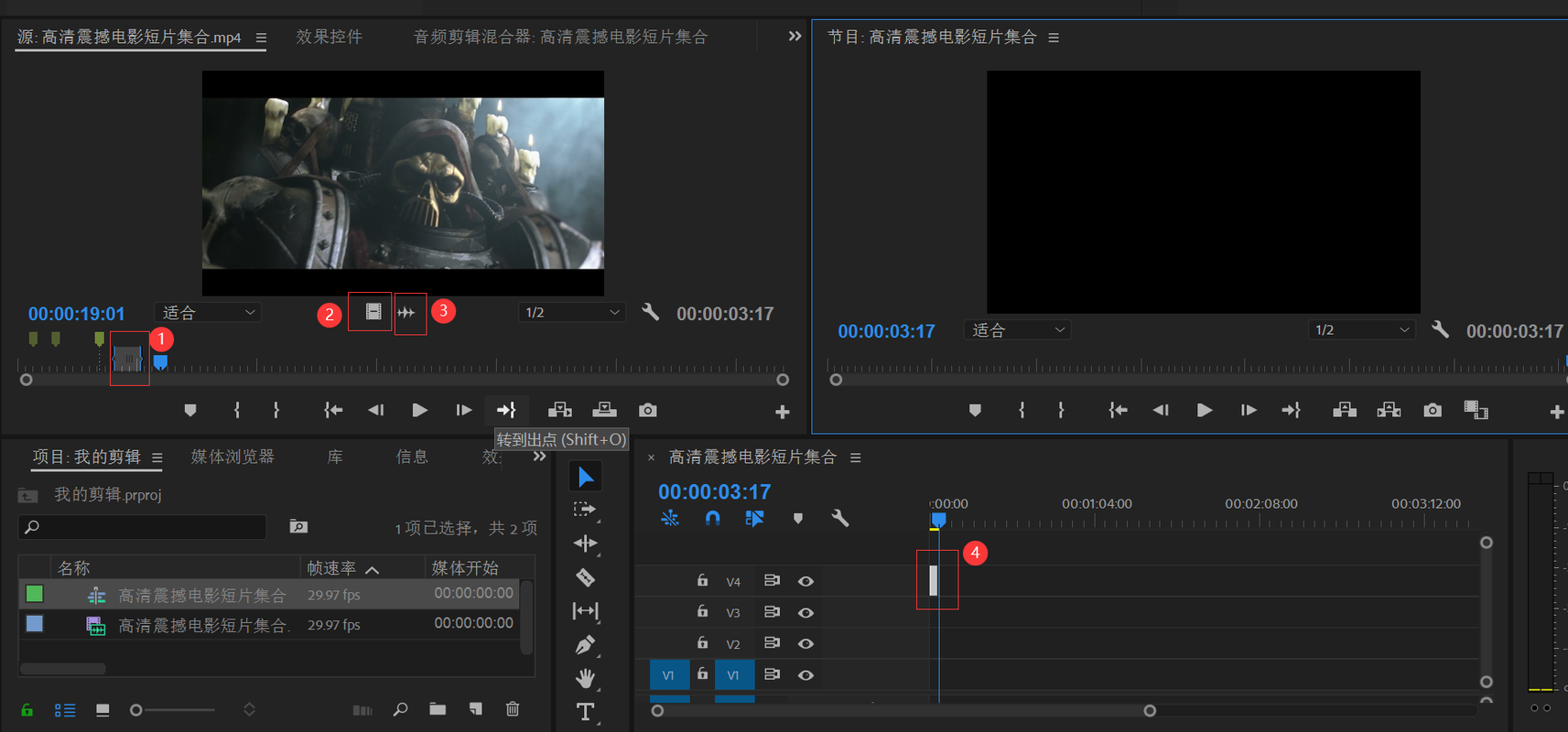Toggle Linked Selection in the timeline

pyautogui.click(x=754, y=519)
